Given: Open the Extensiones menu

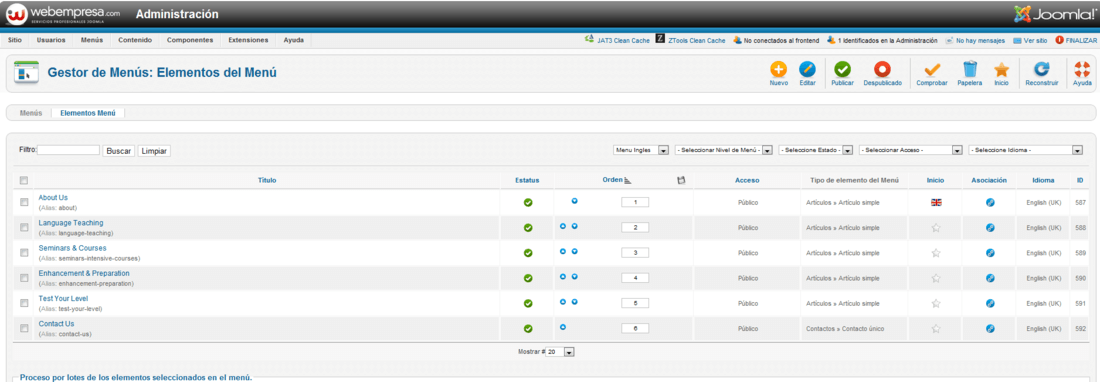Looking at the screenshot, I should point(248,40).
